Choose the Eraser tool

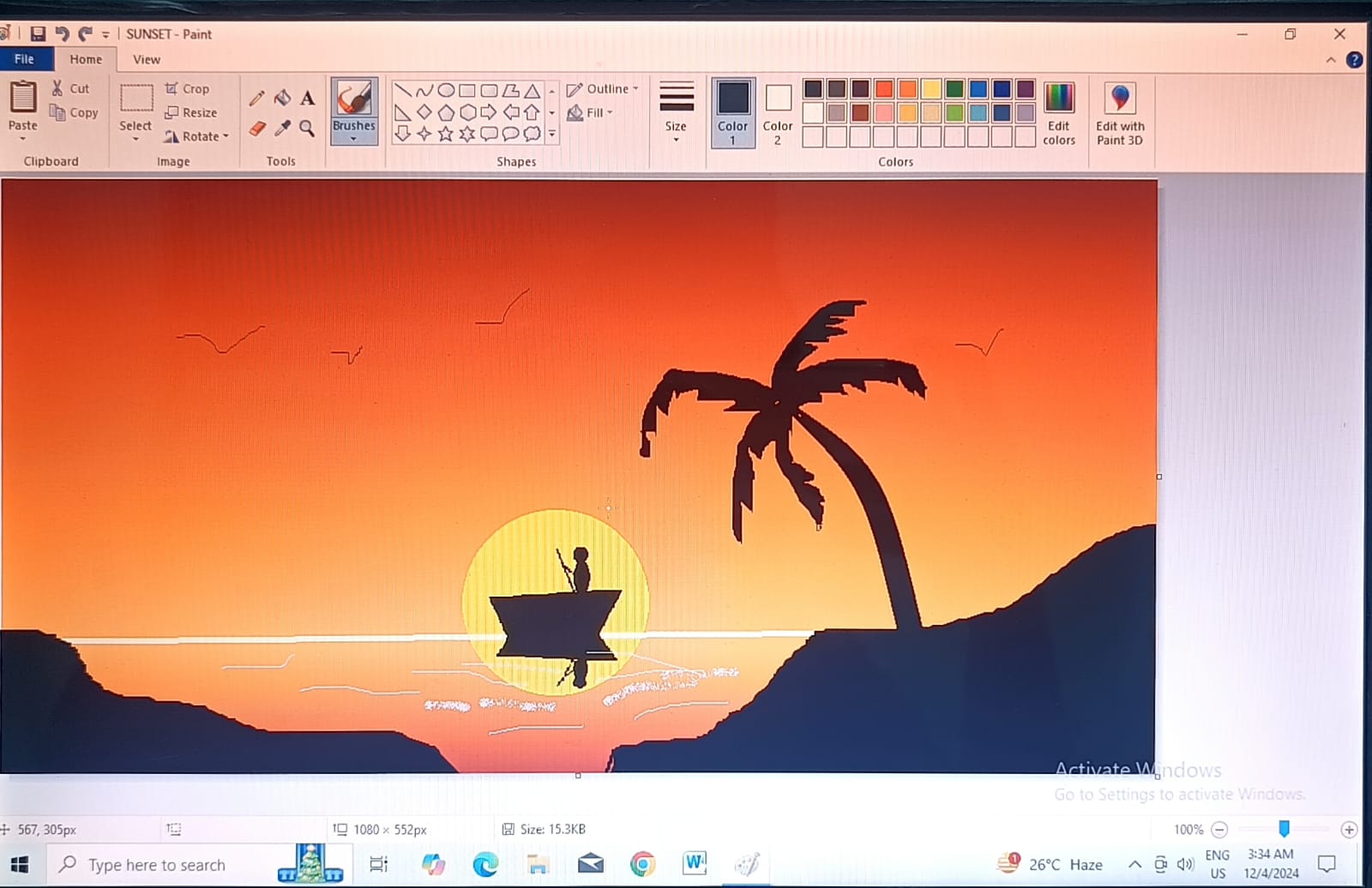[256, 129]
